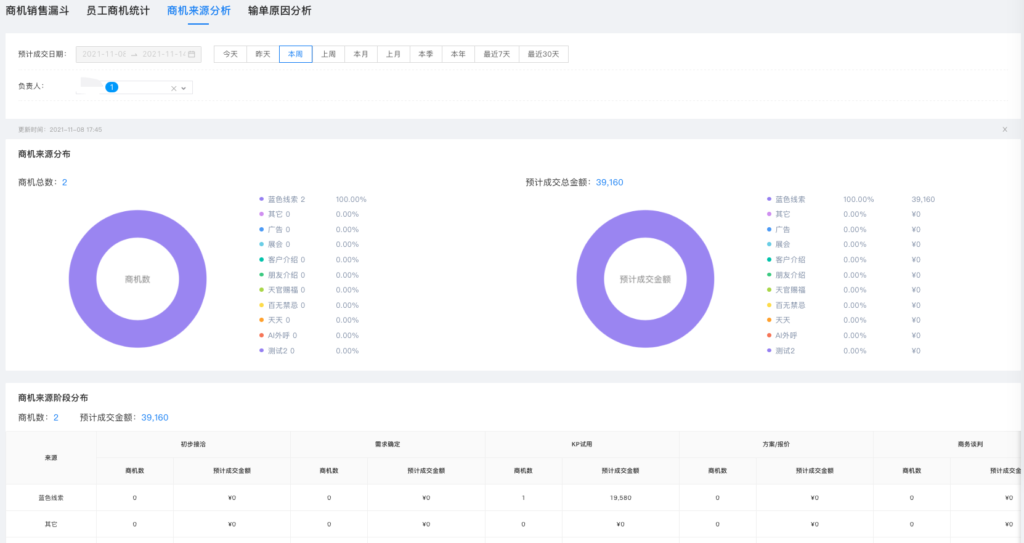
Task: Close the 更新时间 notice bar
Action: [x=1004, y=130]
